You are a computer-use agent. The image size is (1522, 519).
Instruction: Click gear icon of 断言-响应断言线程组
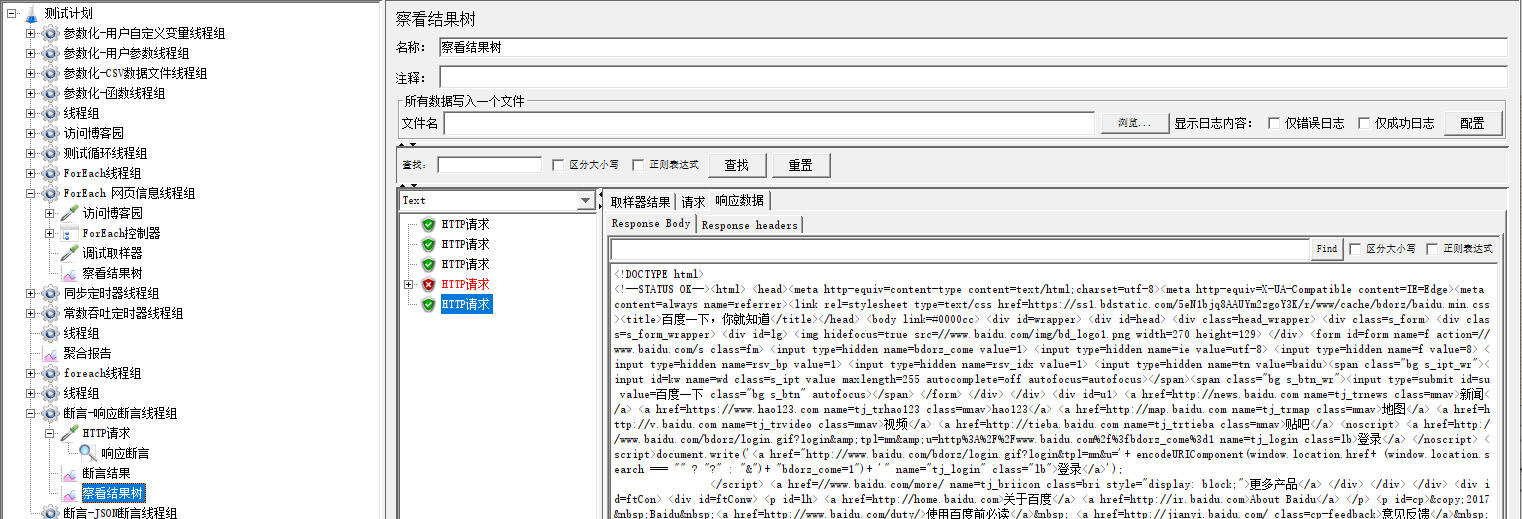point(50,413)
